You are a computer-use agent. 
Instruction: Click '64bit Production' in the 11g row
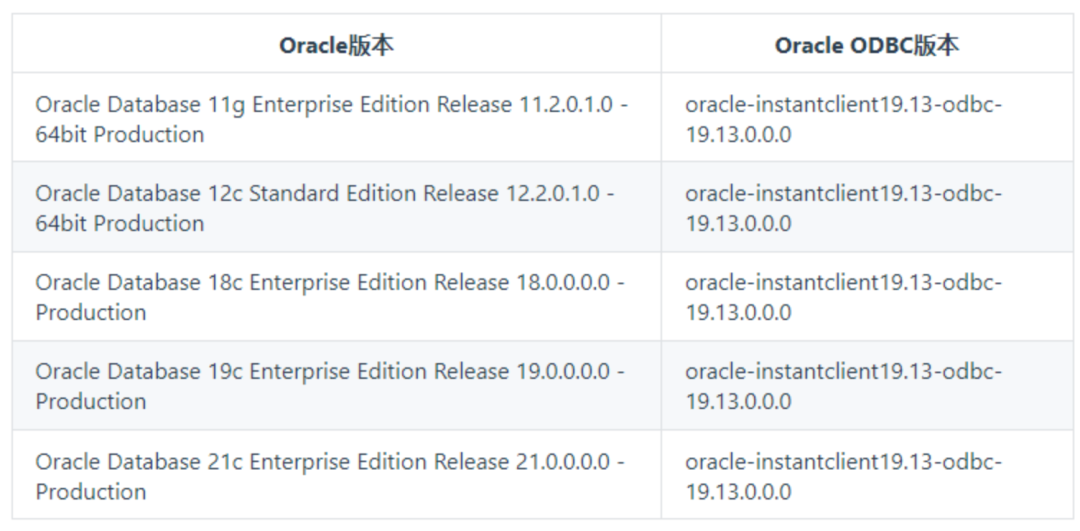click(120, 134)
